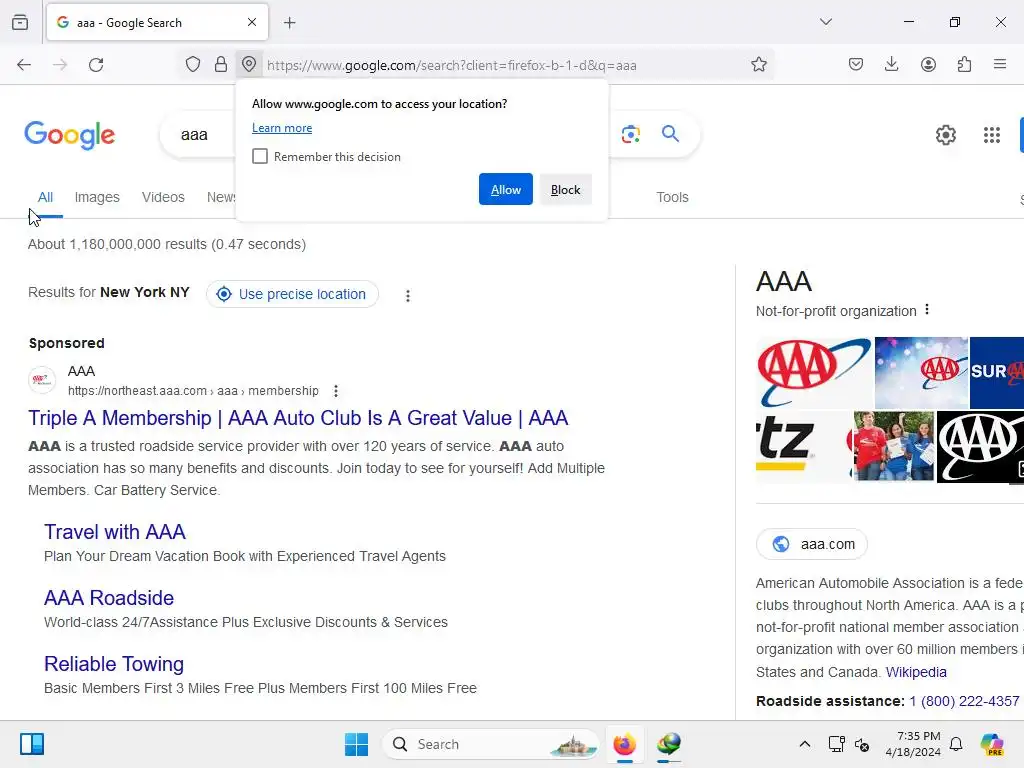Reload the current page
Screen dimensions: 1024x768
(x=96, y=65)
